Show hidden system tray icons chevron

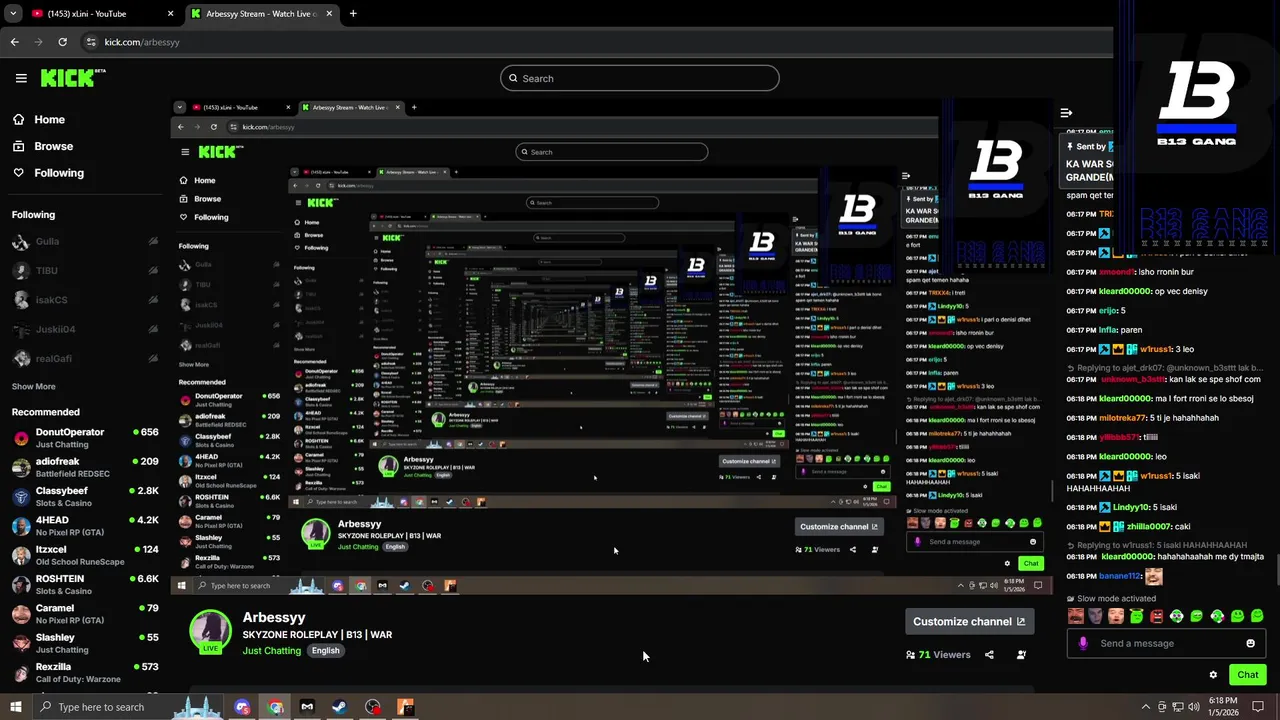point(1146,707)
